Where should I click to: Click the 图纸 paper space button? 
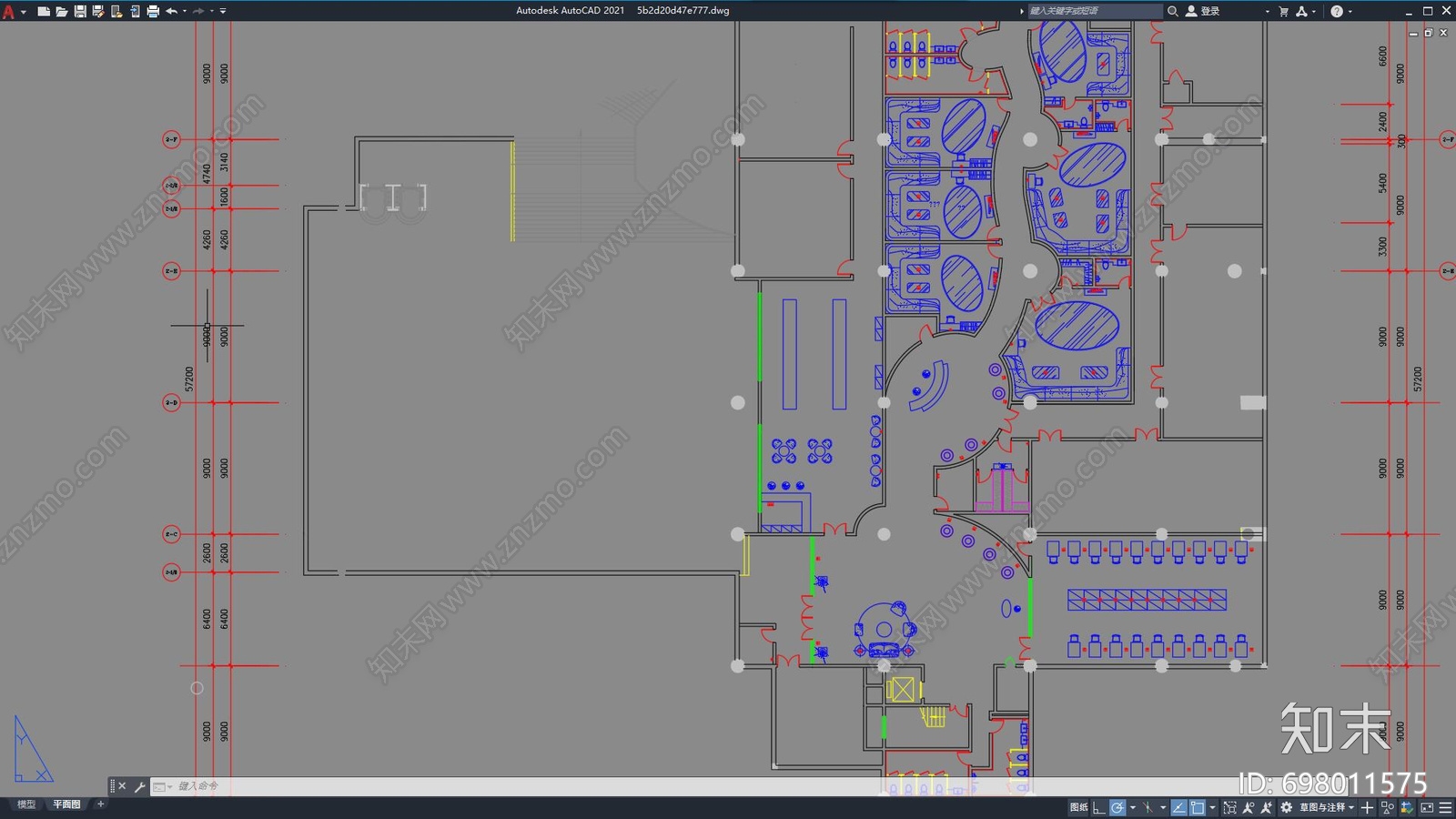click(1079, 807)
